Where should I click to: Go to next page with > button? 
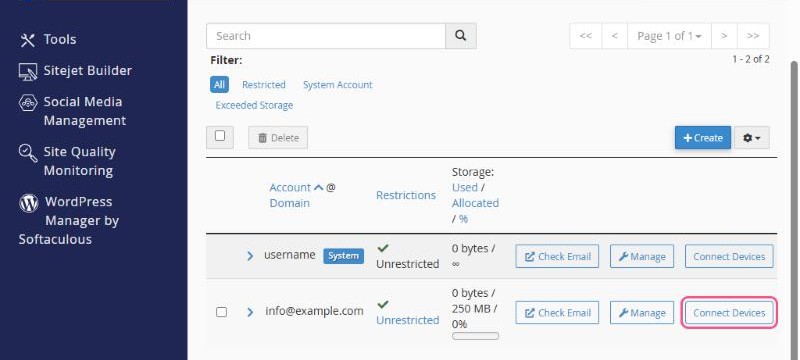(724, 36)
